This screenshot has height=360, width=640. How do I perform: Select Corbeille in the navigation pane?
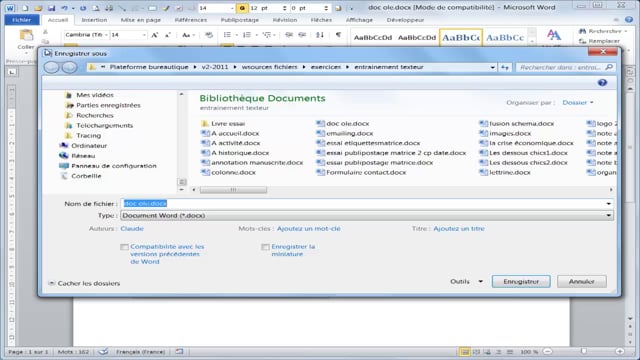click(81, 176)
